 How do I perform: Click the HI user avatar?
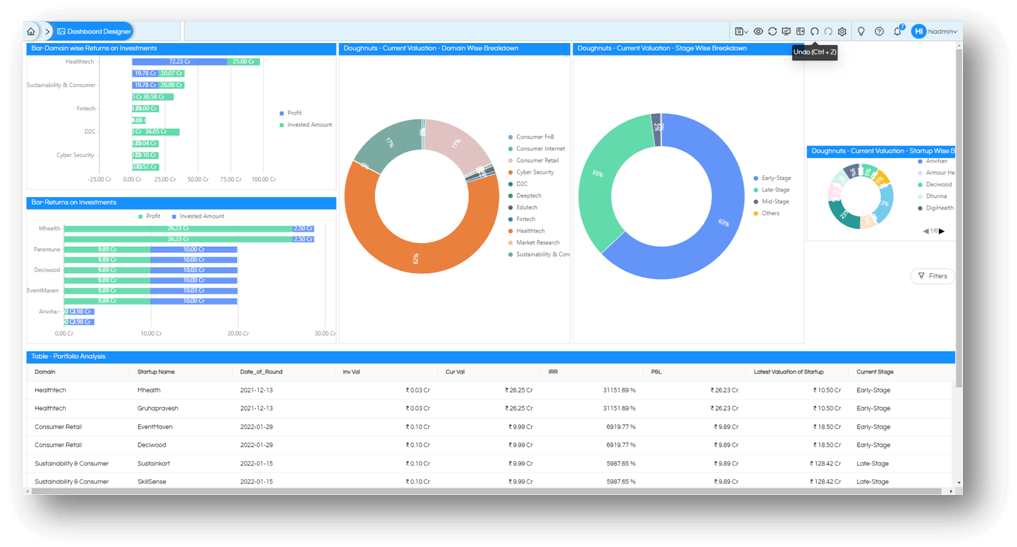click(918, 31)
